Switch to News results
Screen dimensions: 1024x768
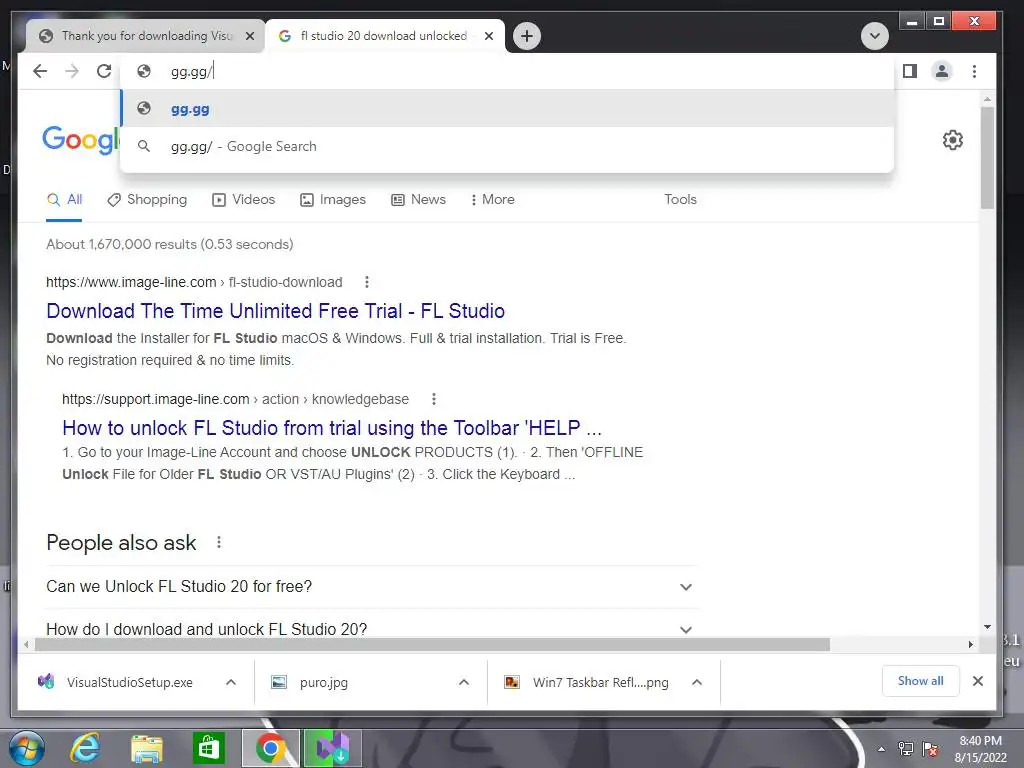pyautogui.click(x=419, y=200)
